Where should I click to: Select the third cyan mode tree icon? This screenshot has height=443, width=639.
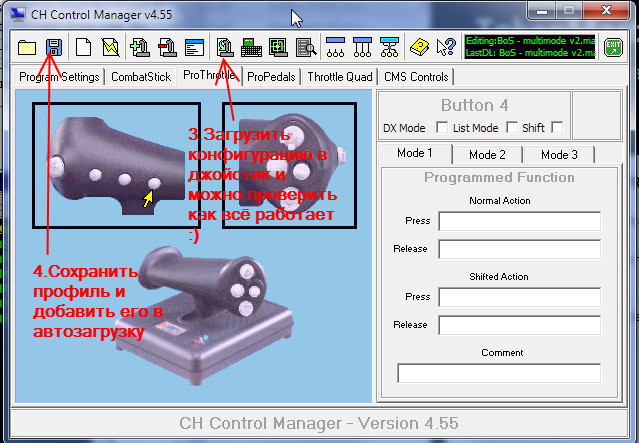389,47
